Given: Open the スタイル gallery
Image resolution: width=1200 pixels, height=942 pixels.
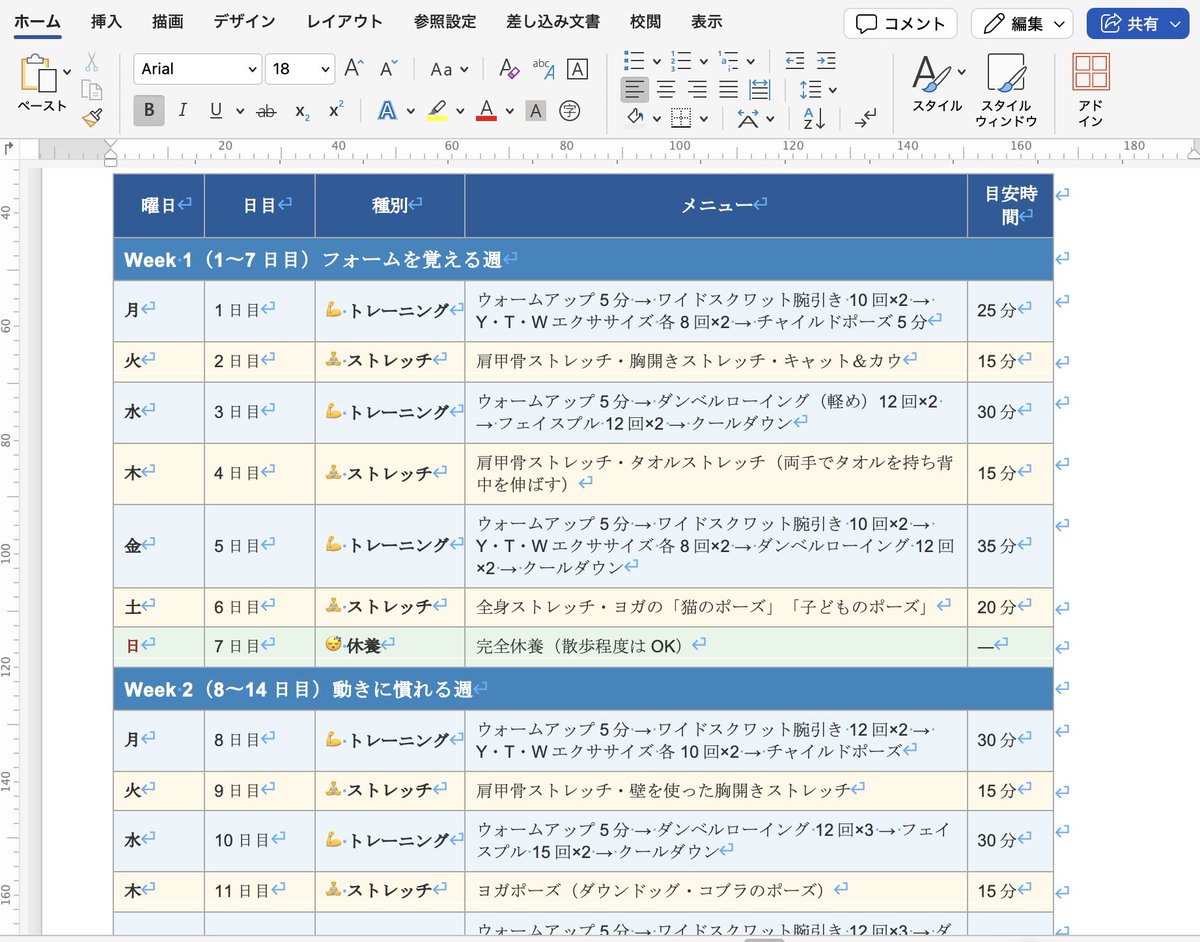Looking at the screenshot, I should pos(937,84).
